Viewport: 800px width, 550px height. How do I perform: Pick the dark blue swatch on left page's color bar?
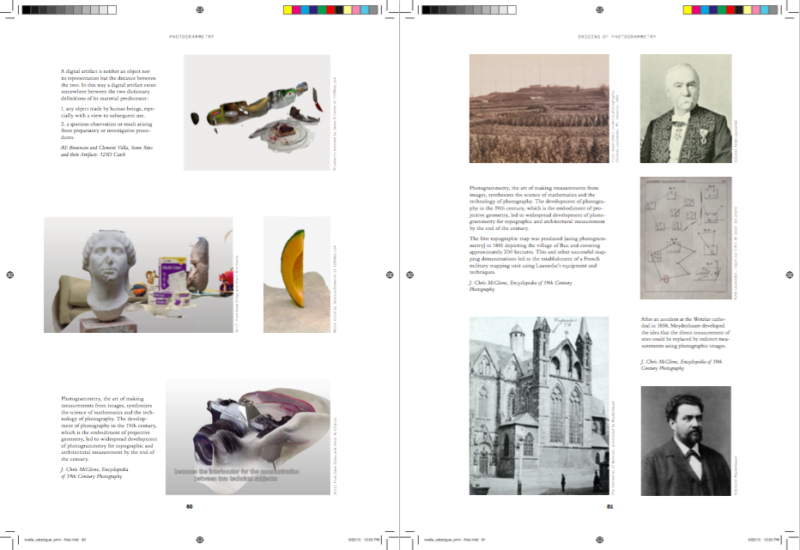point(313,10)
